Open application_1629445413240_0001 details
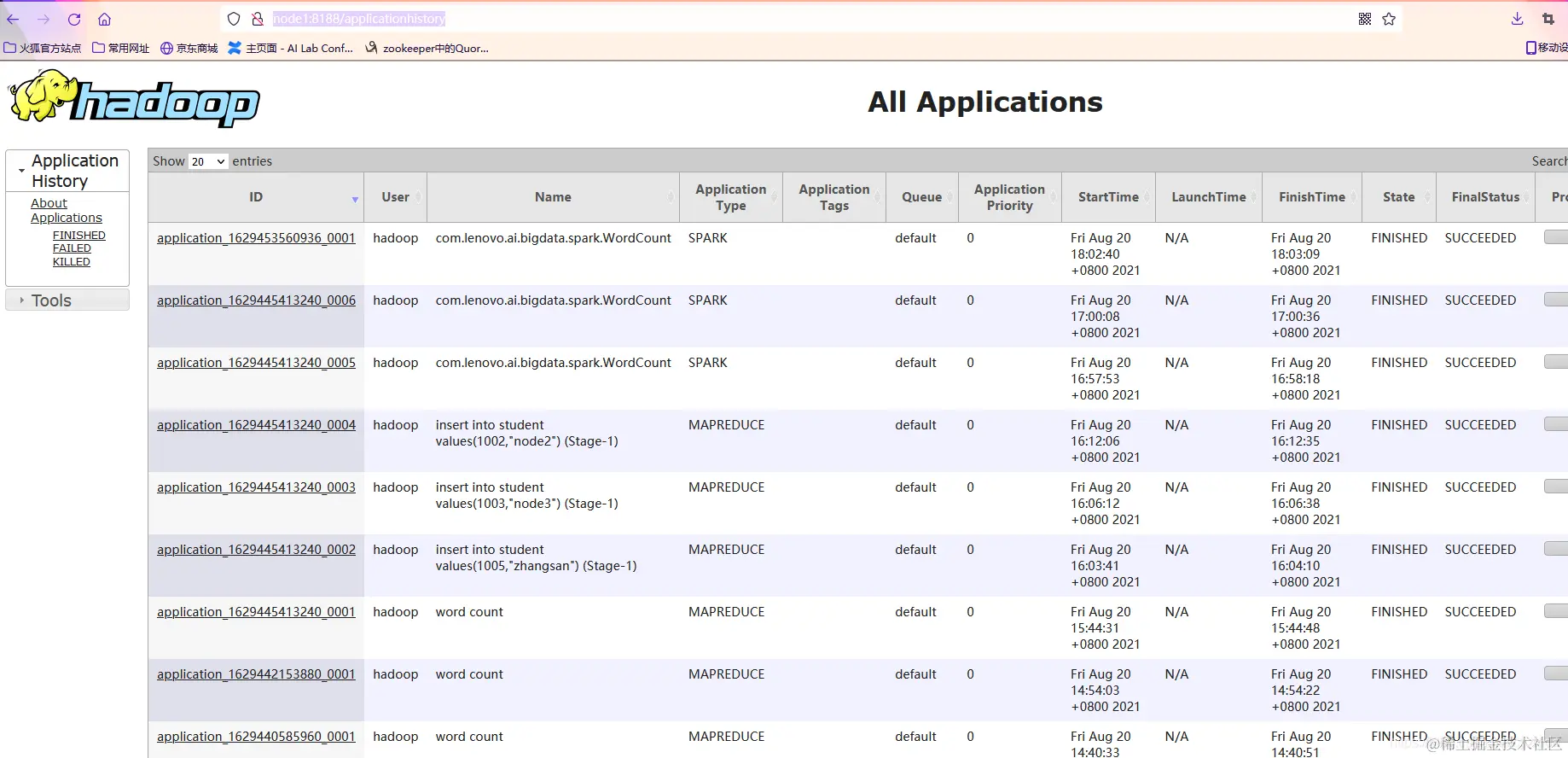The width and height of the screenshot is (1568, 758). click(x=256, y=612)
